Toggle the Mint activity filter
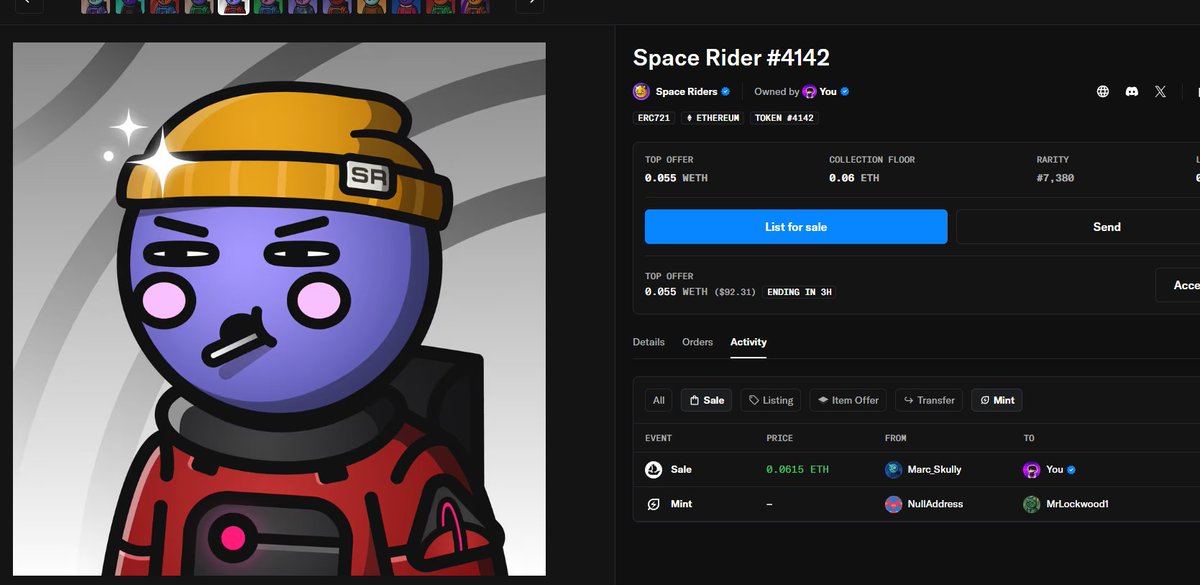 (x=997, y=400)
